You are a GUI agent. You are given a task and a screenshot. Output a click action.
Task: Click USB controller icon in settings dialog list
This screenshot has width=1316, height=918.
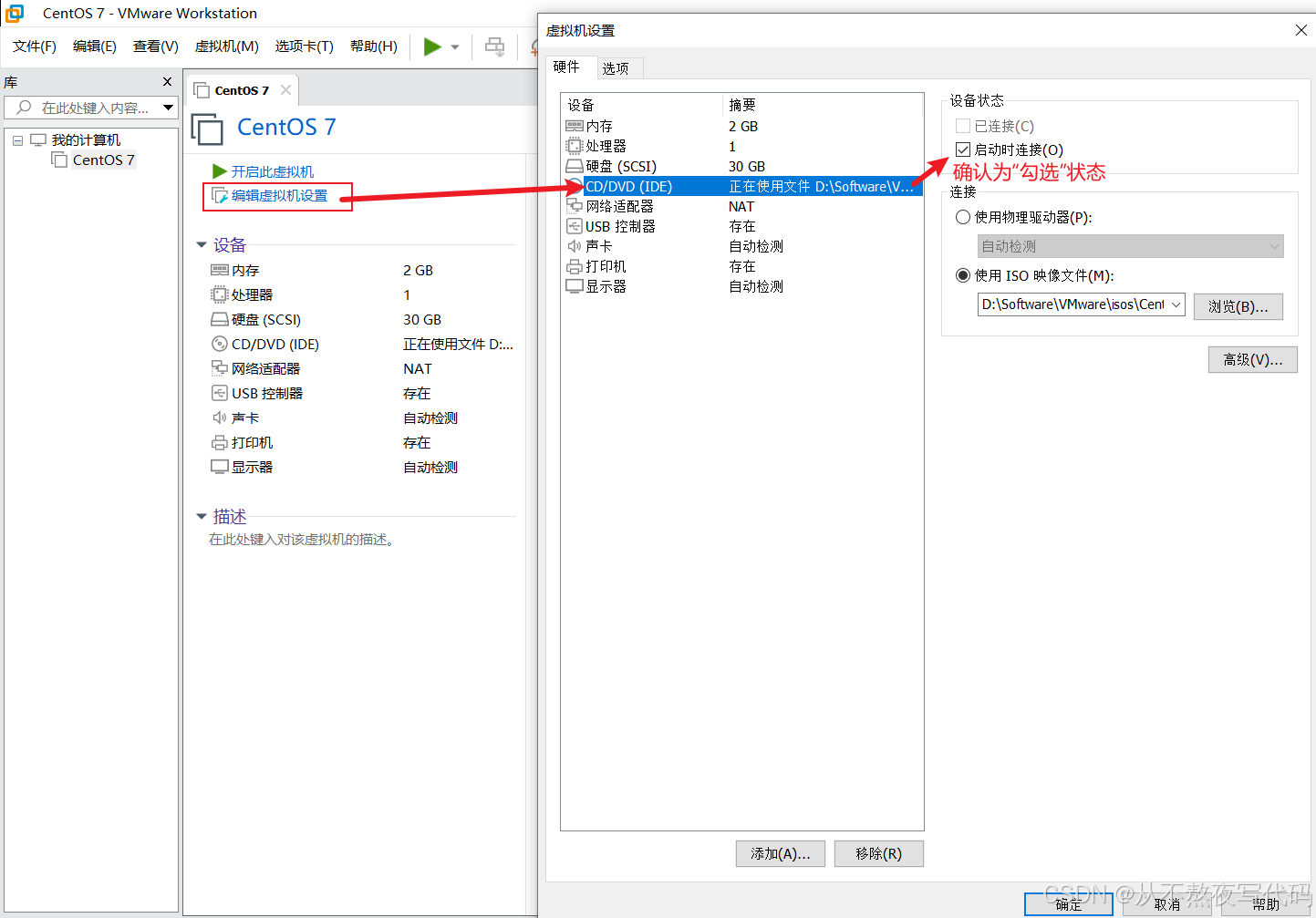click(574, 226)
